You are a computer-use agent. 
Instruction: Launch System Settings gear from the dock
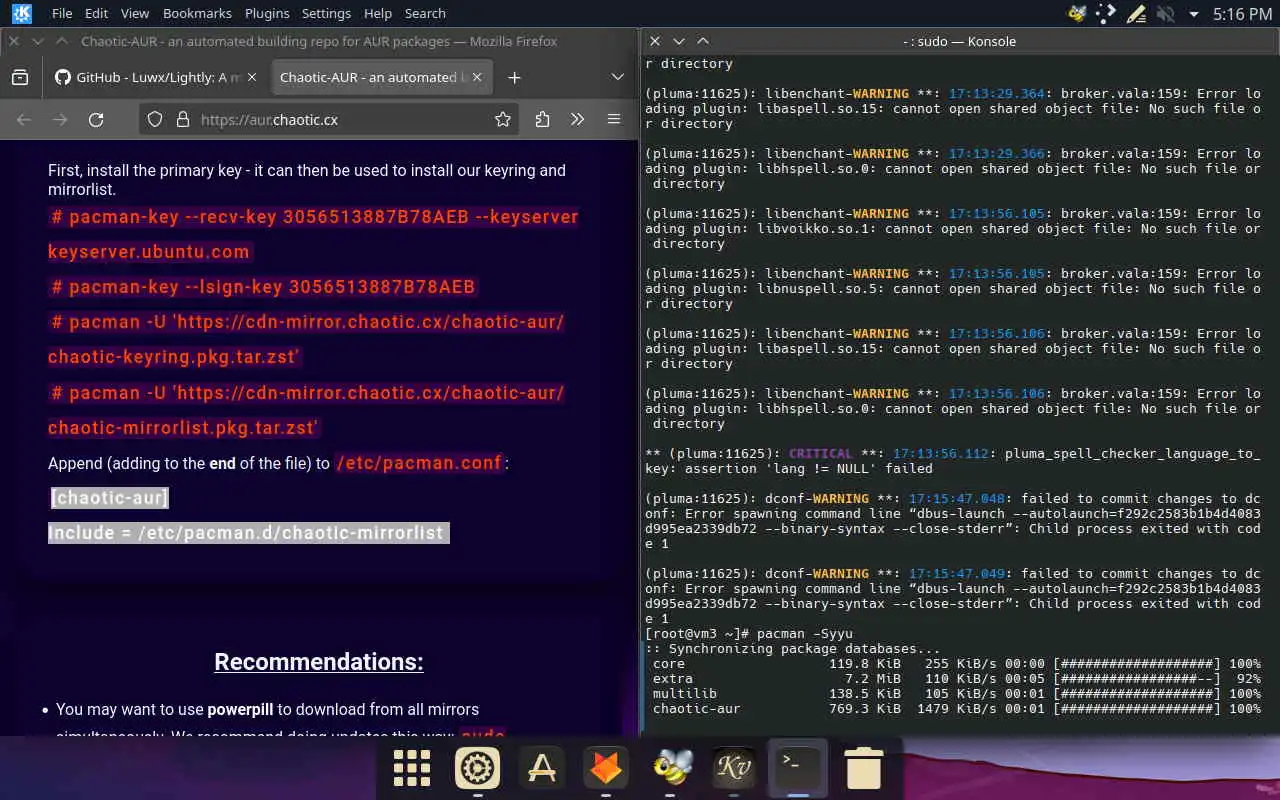[477, 768]
